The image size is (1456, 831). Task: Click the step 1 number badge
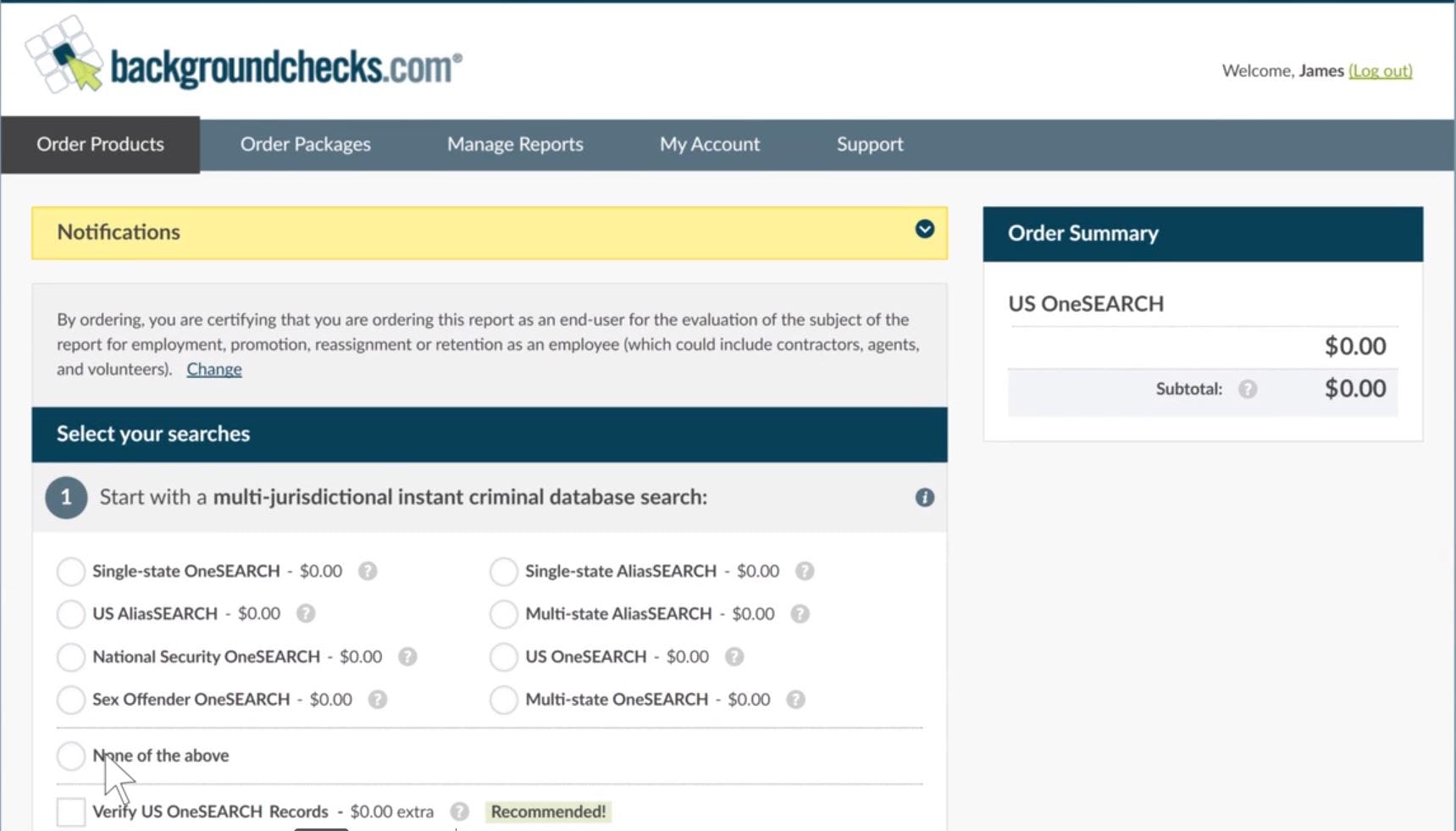tap(66, 497)
